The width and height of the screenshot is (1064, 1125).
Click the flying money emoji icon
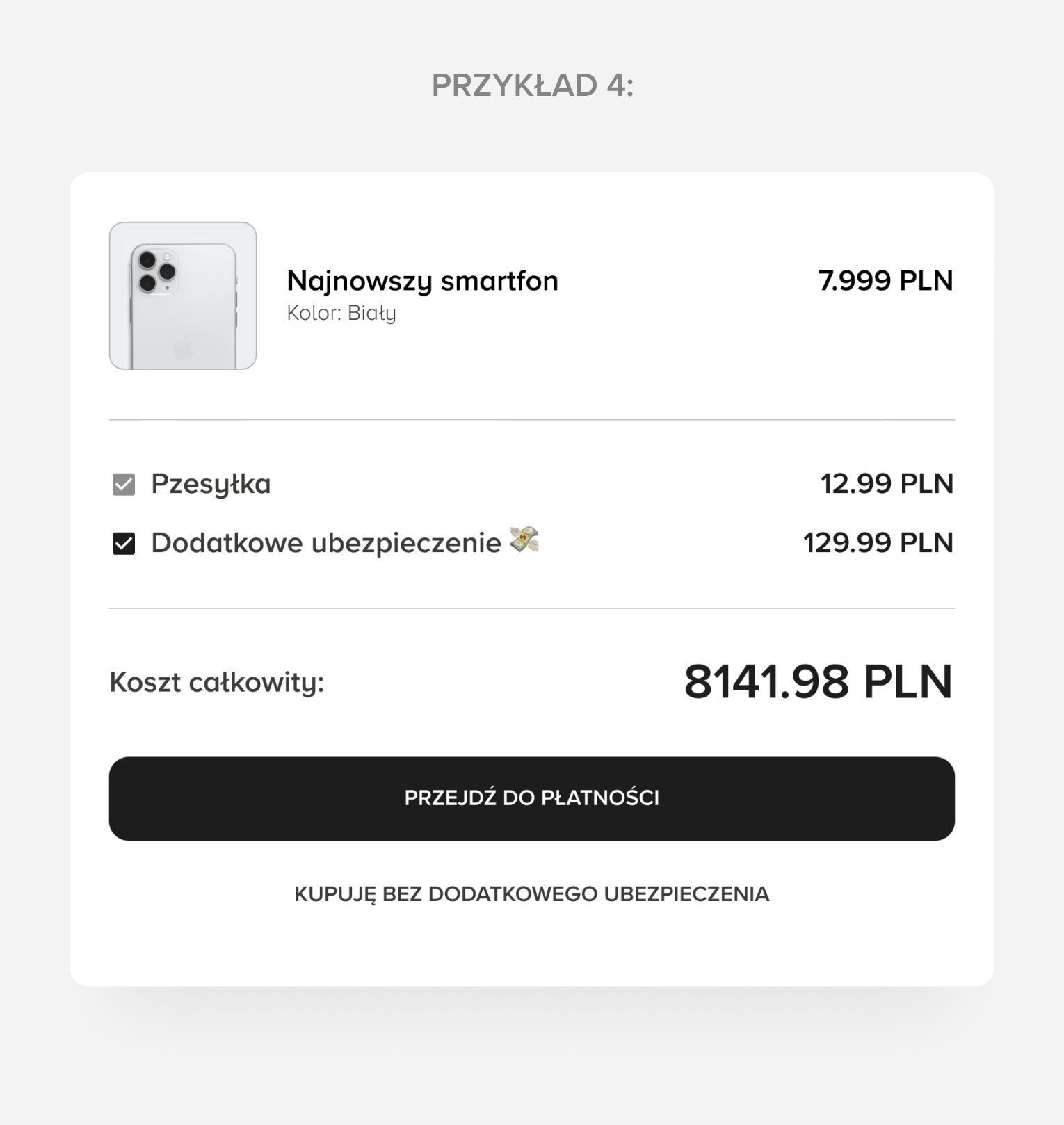tap(524, 540)
